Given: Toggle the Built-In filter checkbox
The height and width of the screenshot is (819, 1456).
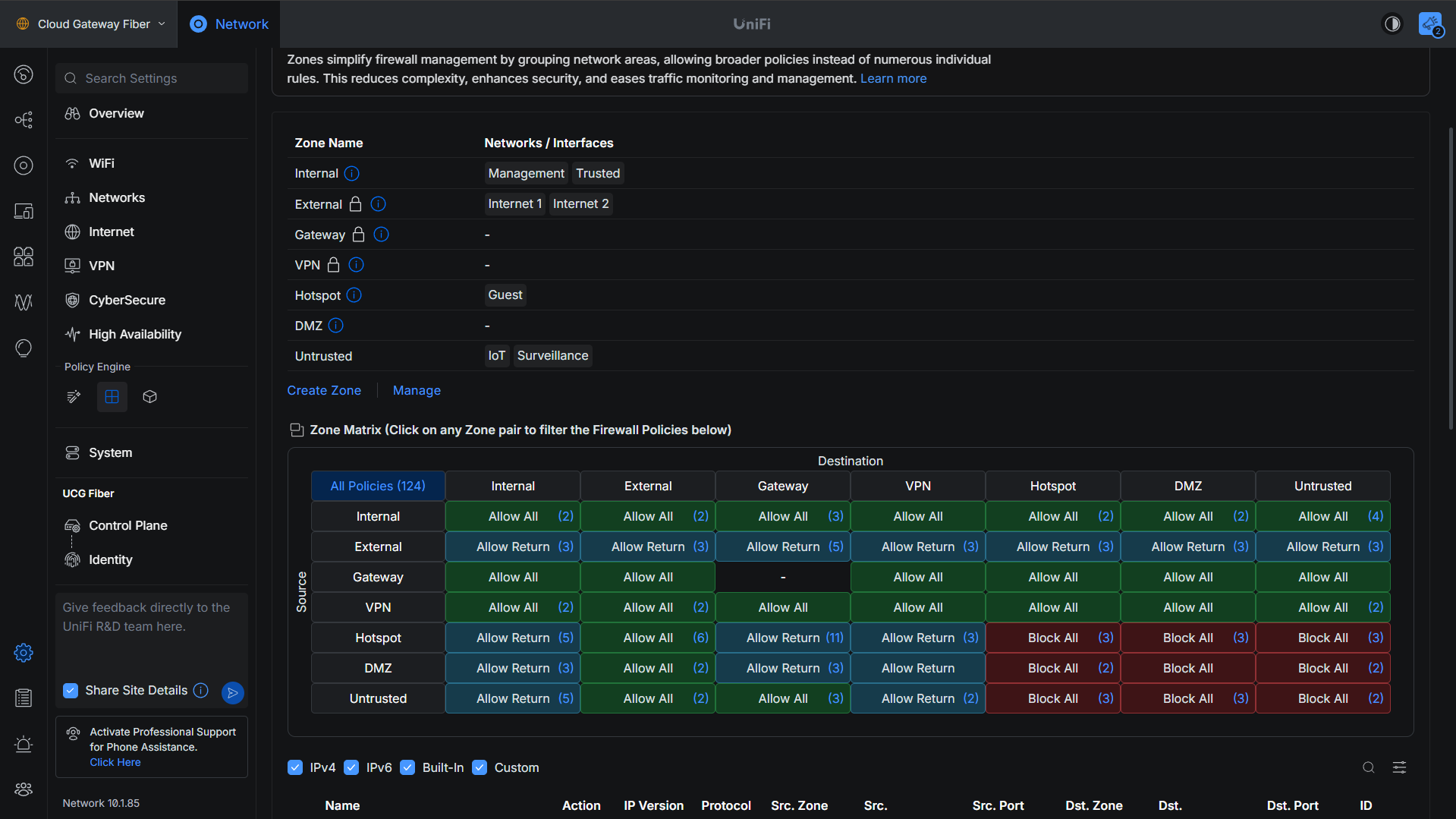Looking at the screenshot, I should pos(407,767).
